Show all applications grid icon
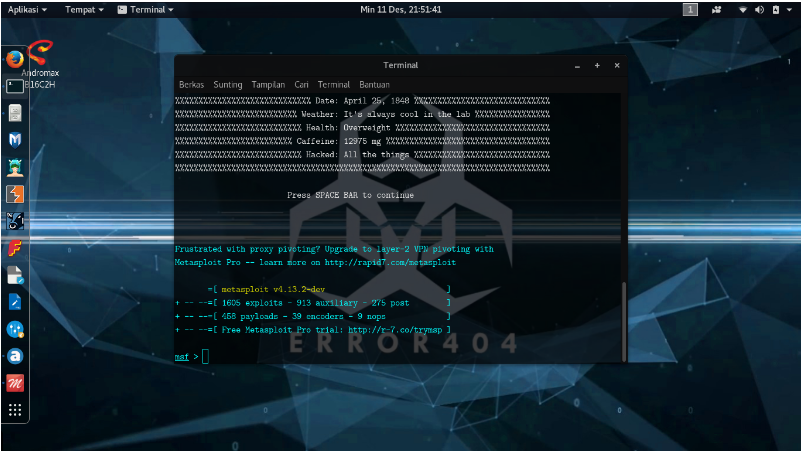The width and height of the screenshot is (802, 451). [x=15, y=410]
